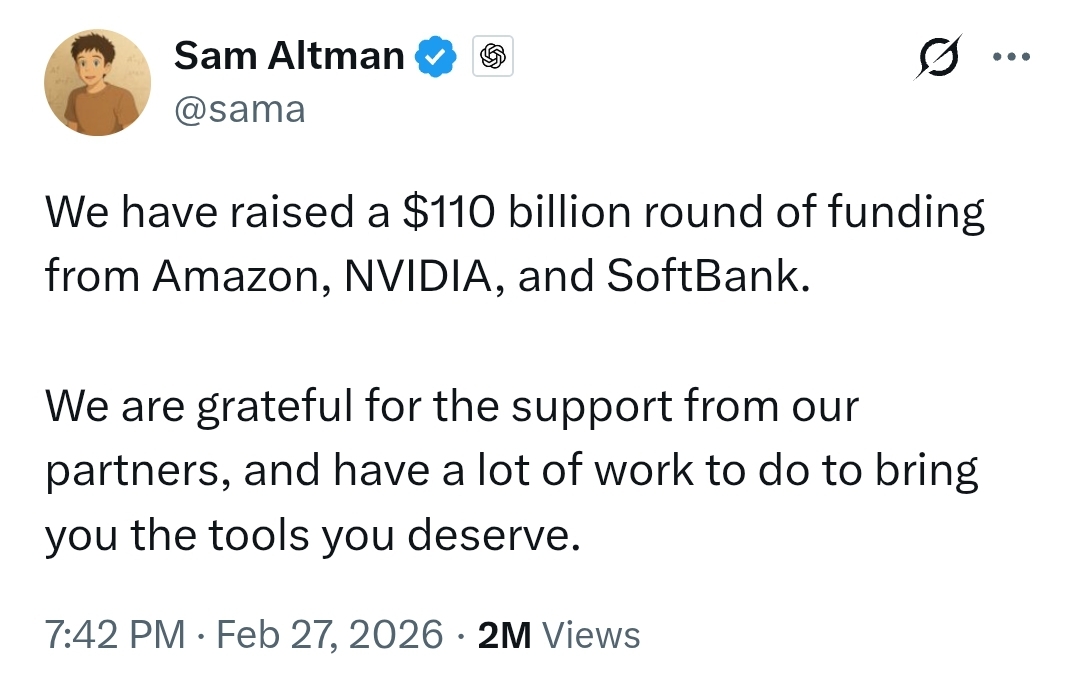
Task: Click the Sam Altman display name
Action: (x=288, y=57)
